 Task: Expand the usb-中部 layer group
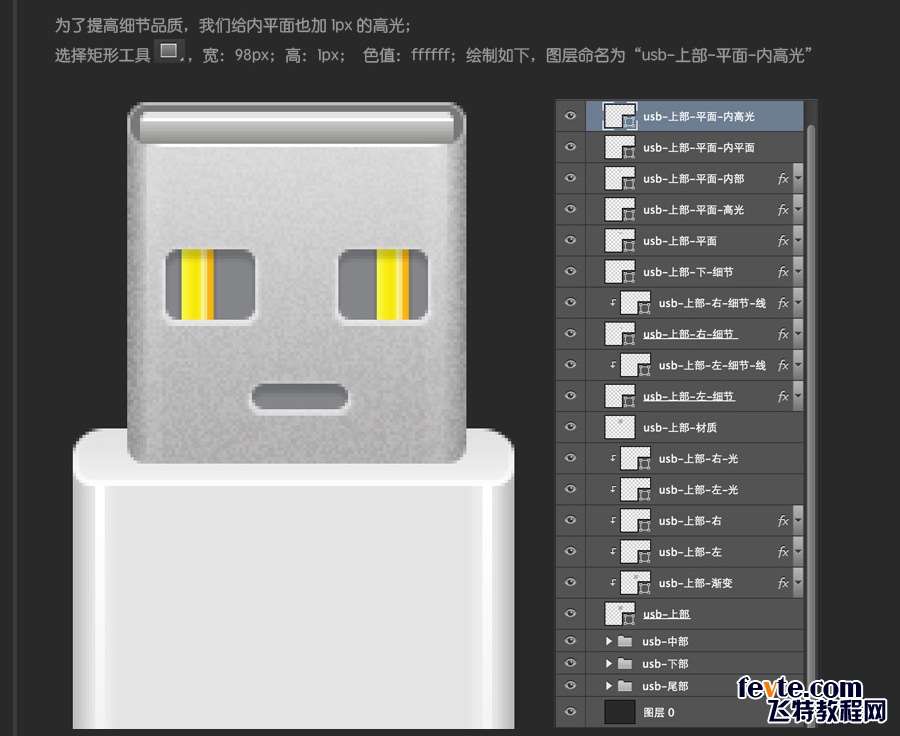click(608, 641)
